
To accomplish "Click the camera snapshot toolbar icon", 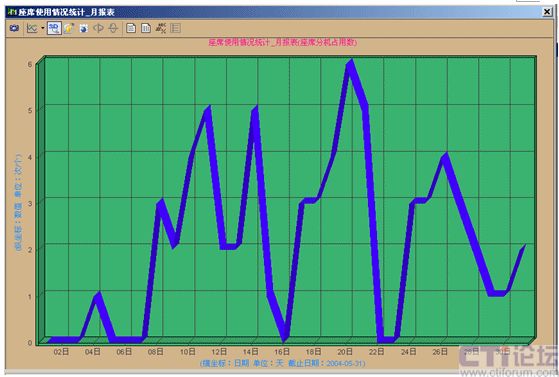I will [x=14, y=28].
